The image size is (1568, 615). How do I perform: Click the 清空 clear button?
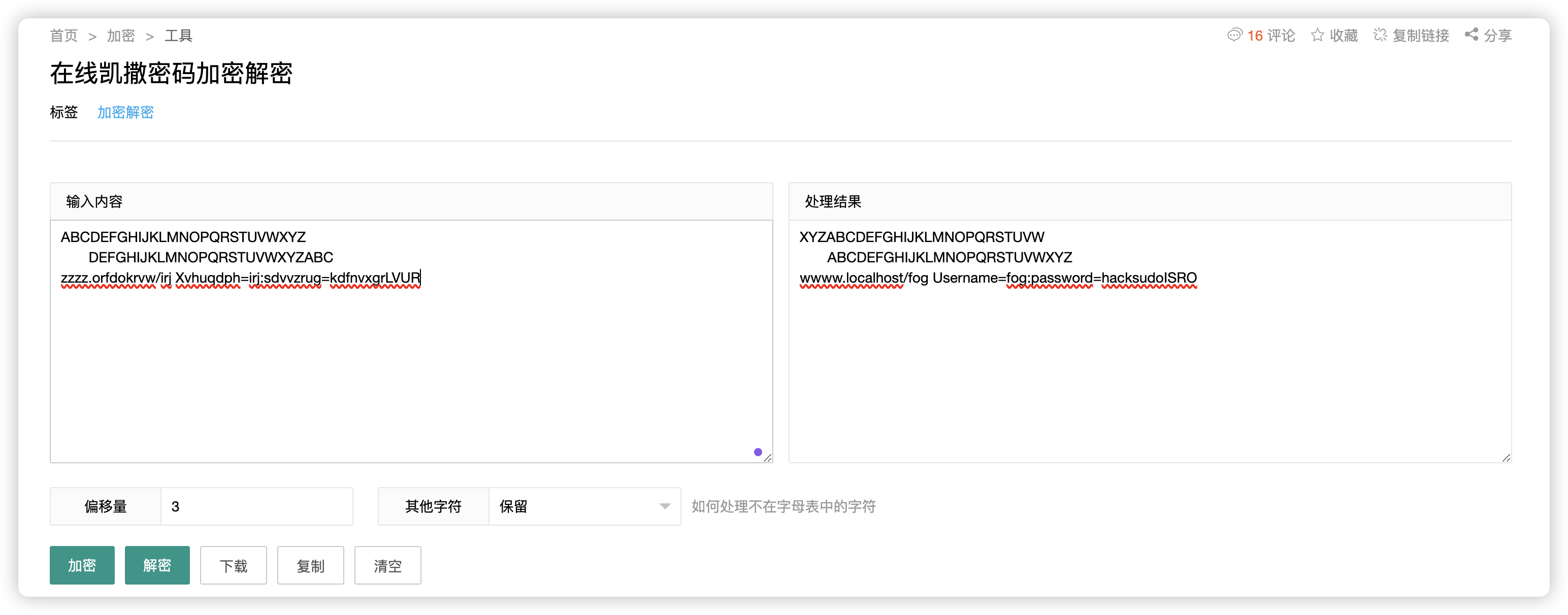coord(388,566)
